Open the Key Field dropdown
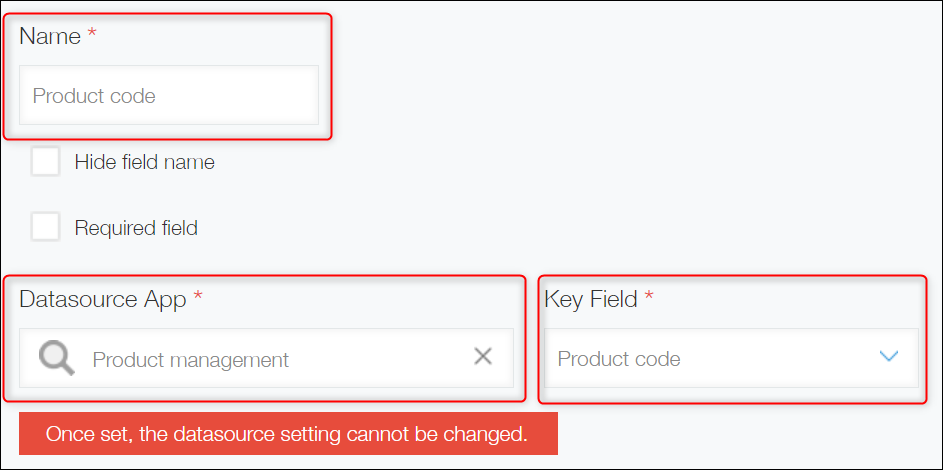The width and height of the screenshot is (943, 470). [728, 358]
